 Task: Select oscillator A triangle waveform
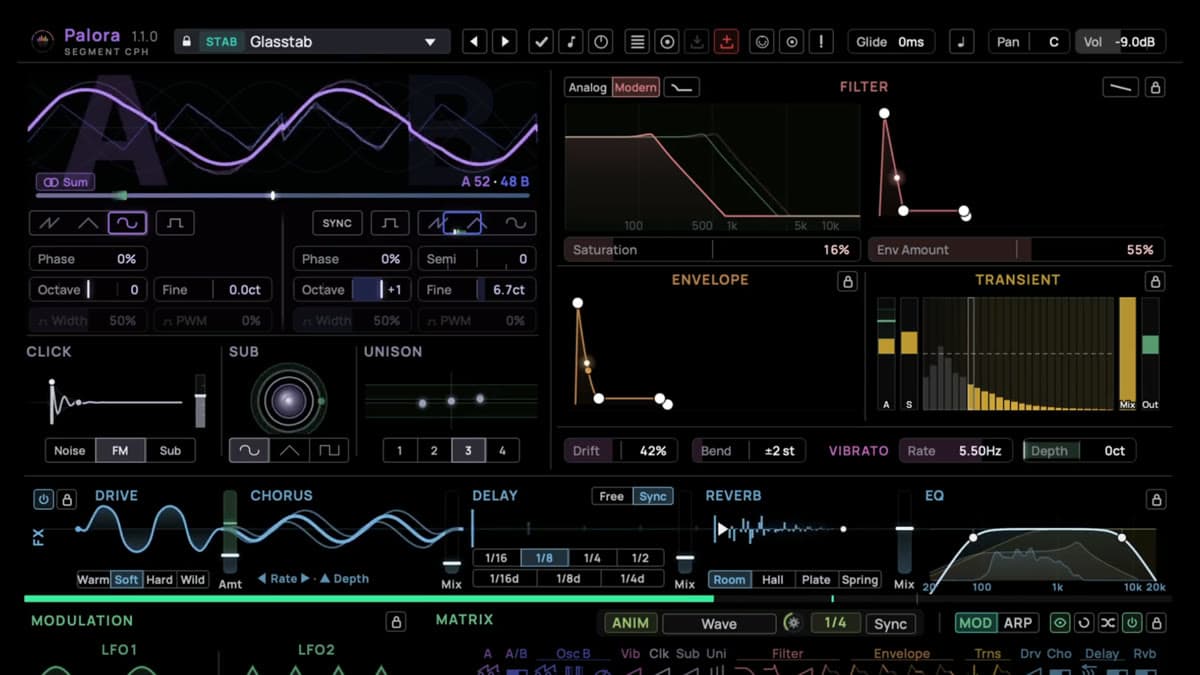88,223
